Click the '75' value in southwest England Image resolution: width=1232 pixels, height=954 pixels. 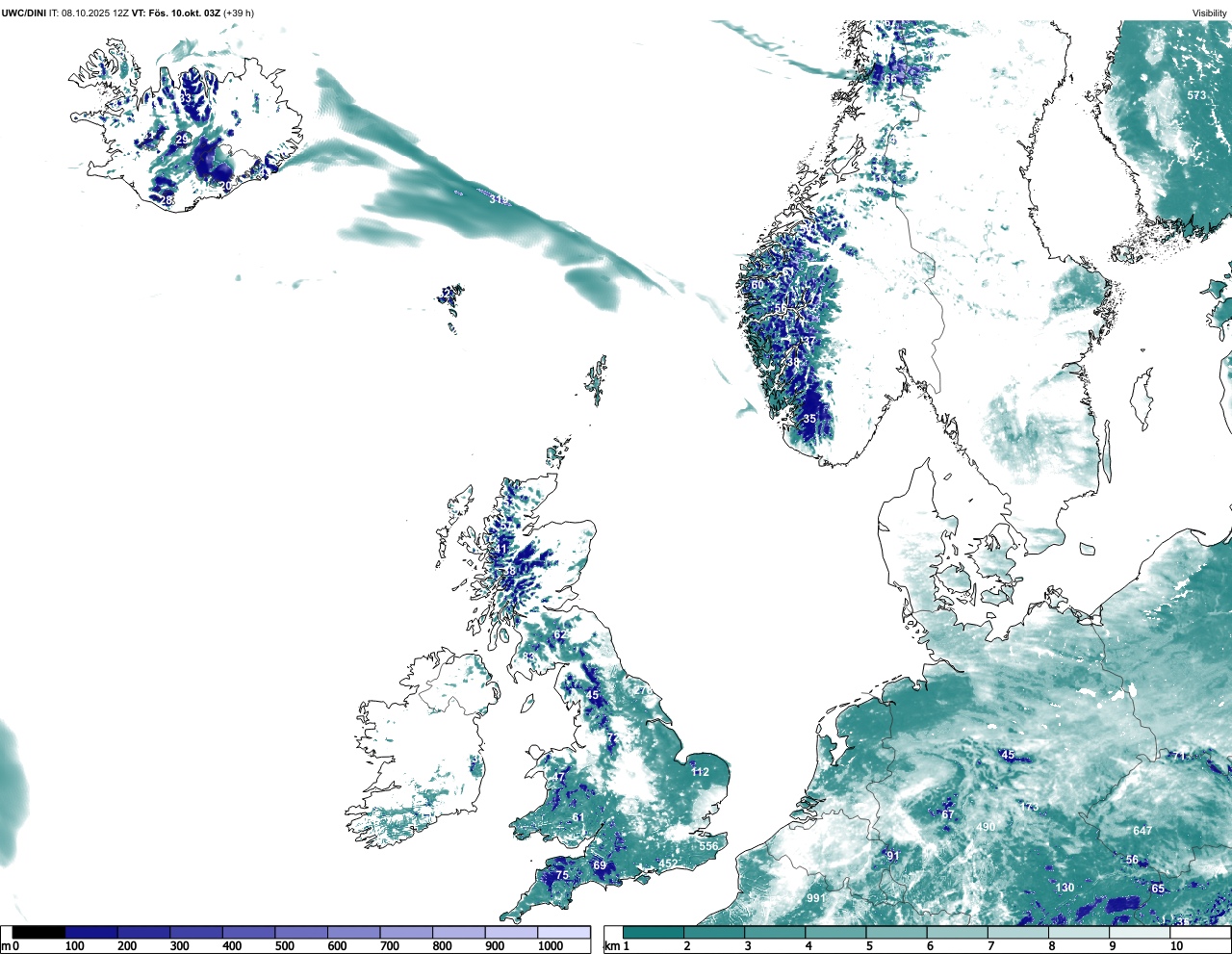tap(562, 875)
